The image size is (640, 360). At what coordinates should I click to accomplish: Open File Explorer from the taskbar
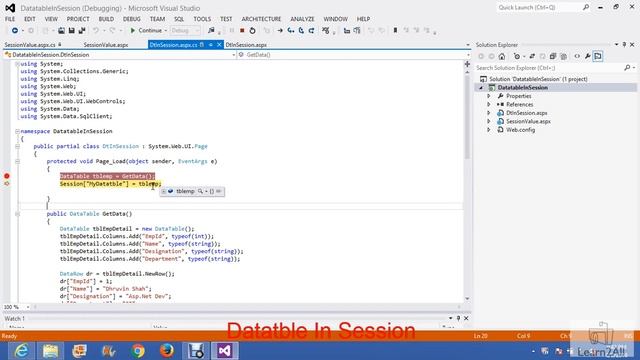51,351
